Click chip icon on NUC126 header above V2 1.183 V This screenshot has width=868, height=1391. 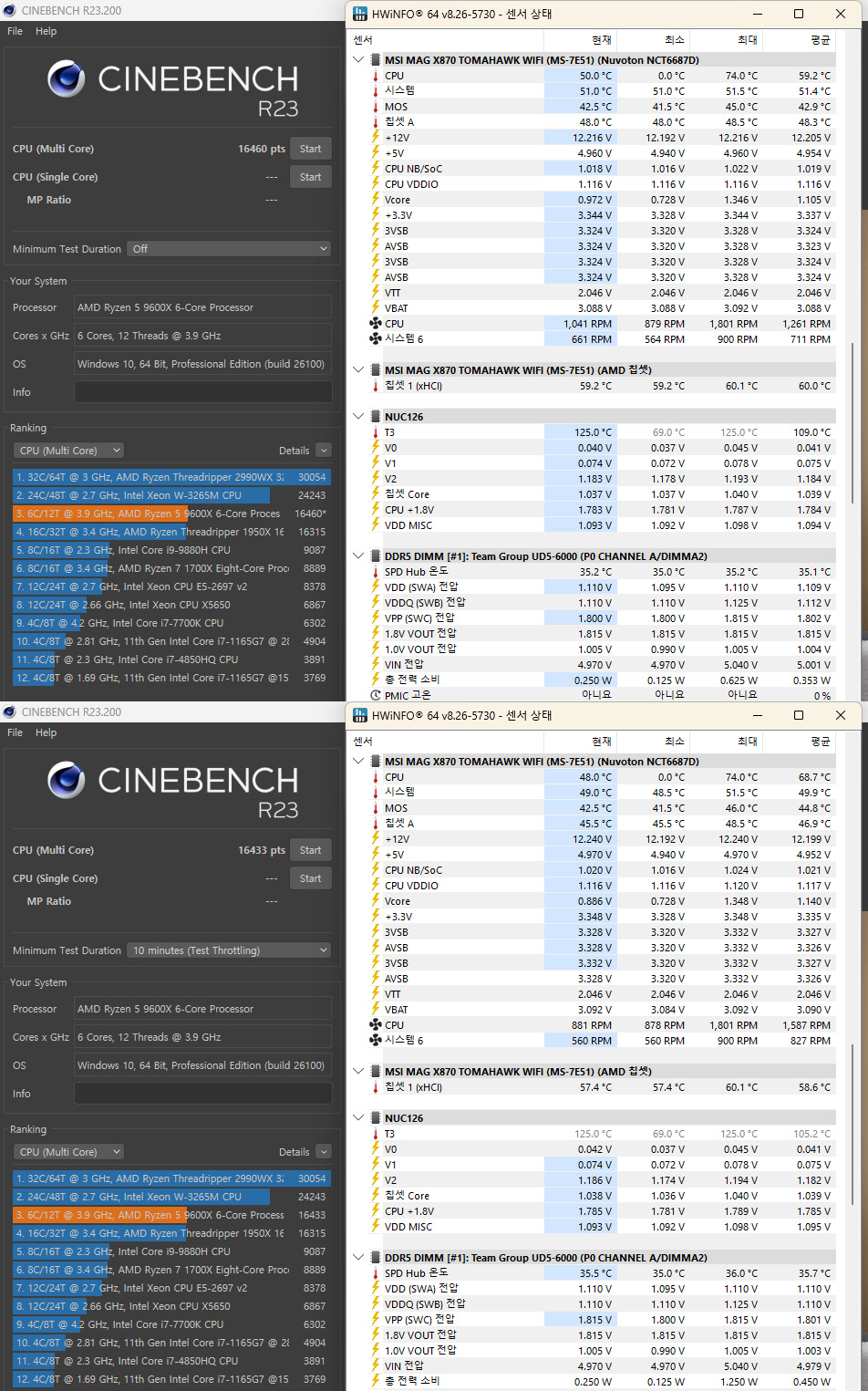[375, 417]
